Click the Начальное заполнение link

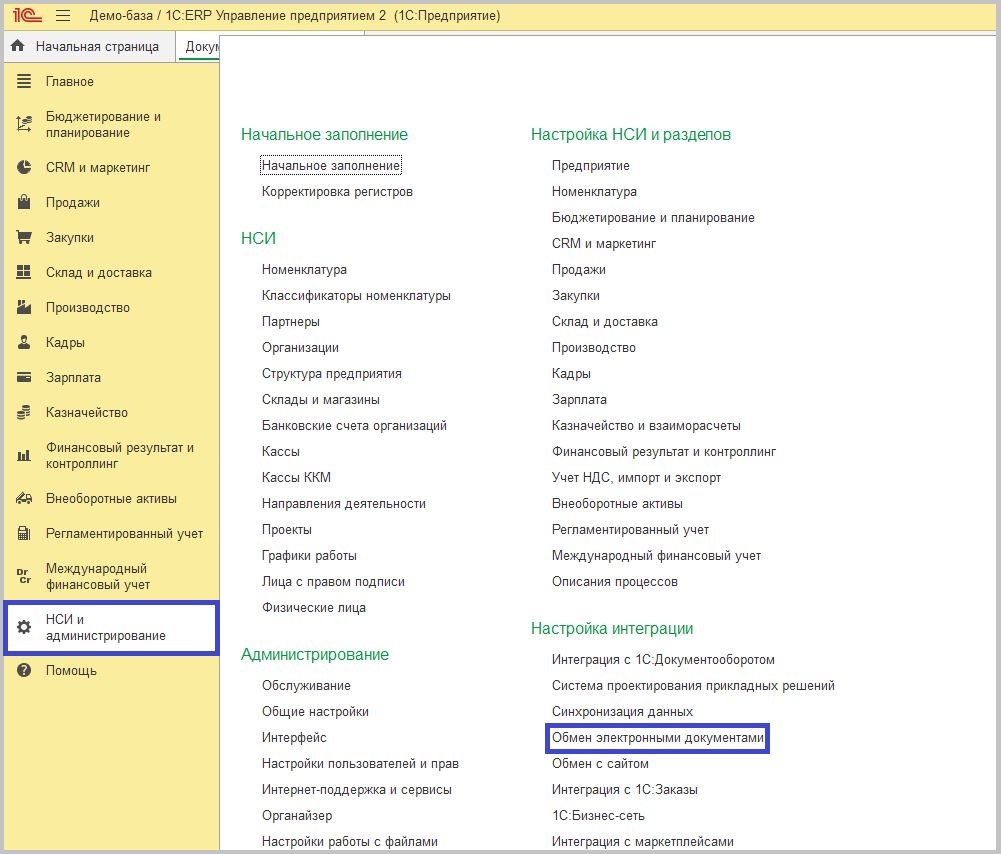[331, 166]
